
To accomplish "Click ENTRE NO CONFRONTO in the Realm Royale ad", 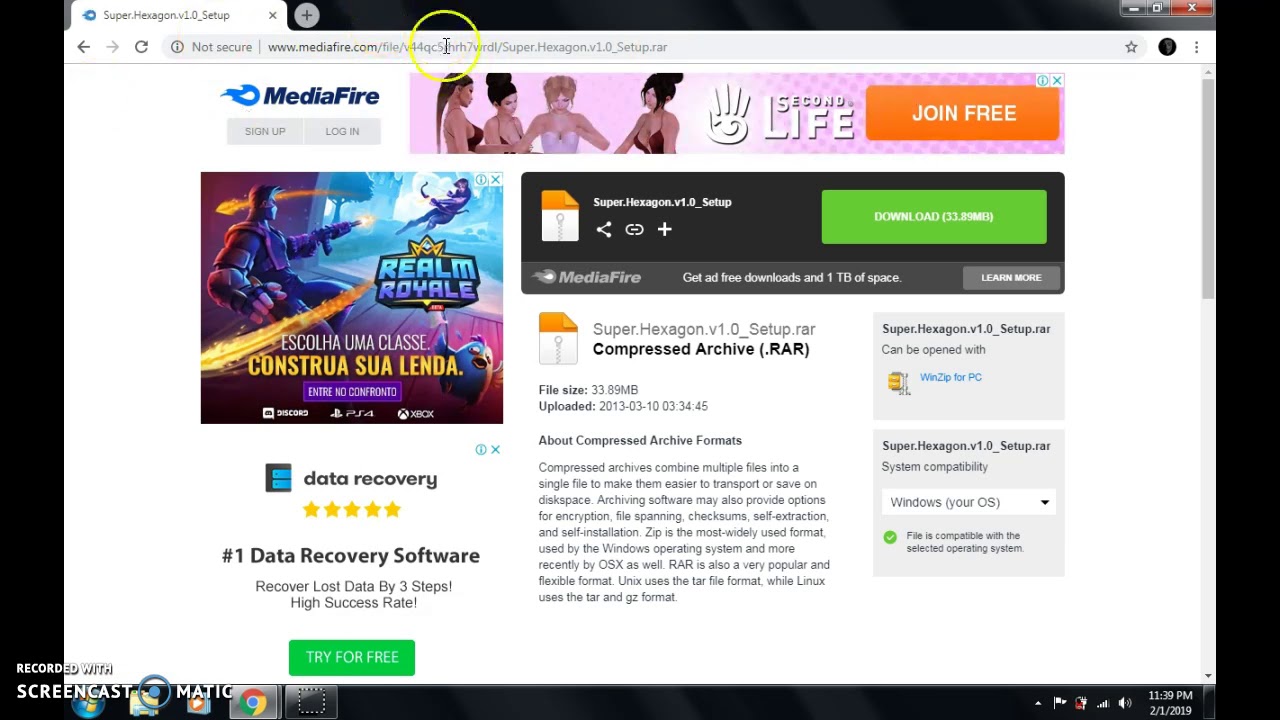I will click(353, 391).
